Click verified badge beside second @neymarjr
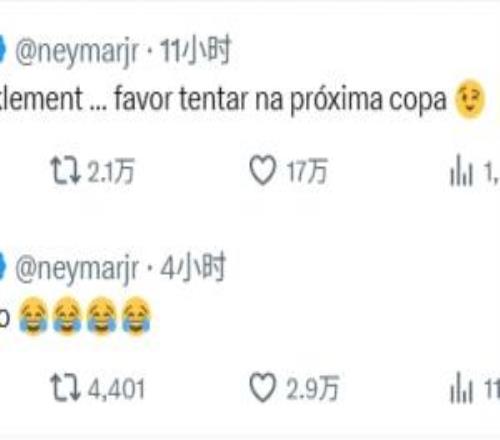The width and height of the screenshot is (500, 440). coord(3,267)
